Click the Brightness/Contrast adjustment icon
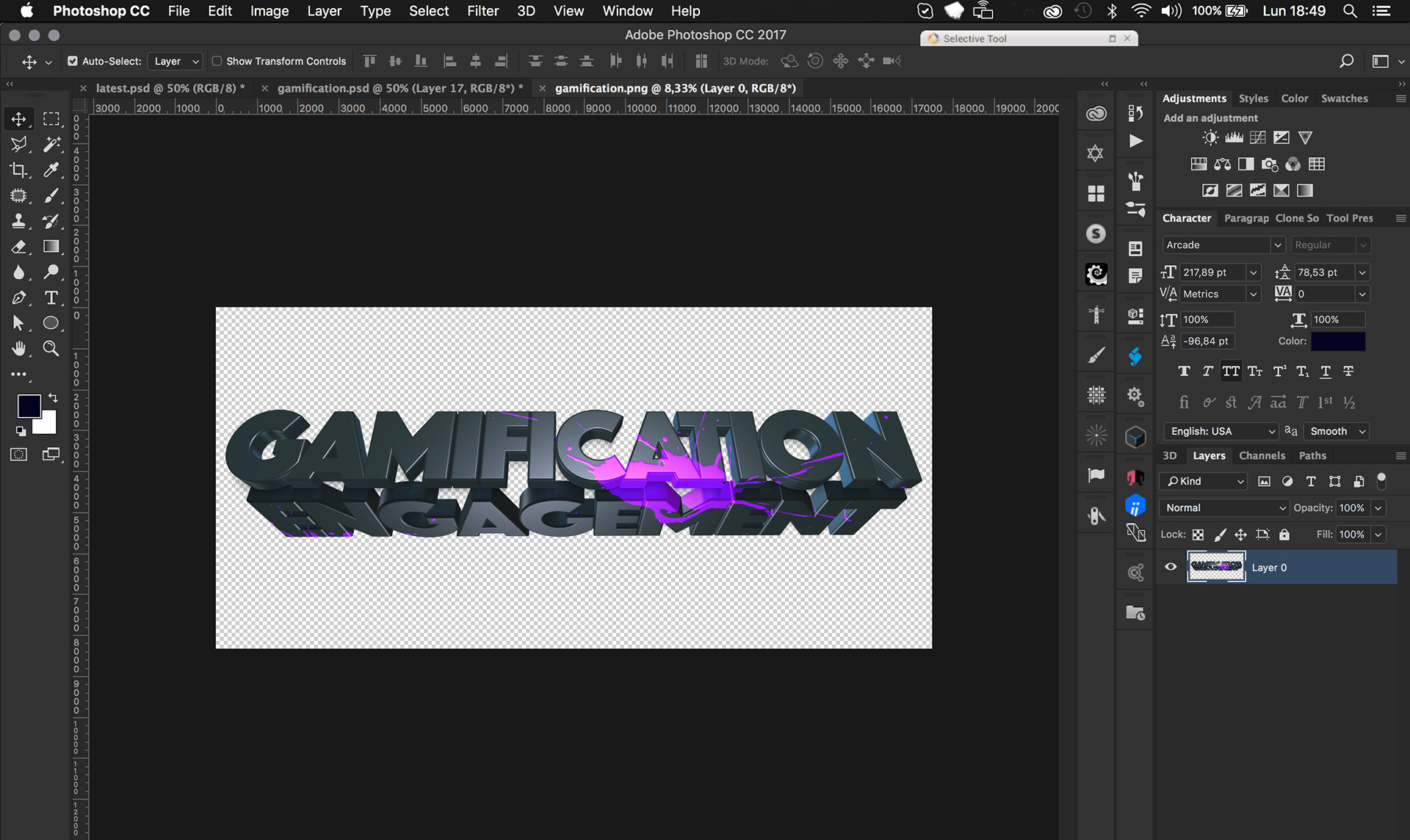1410x840 pixels. tap(1210, 137)
